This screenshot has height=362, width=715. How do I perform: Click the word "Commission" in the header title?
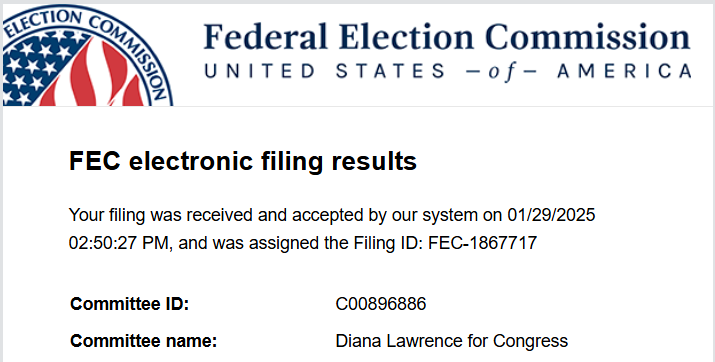587,37
